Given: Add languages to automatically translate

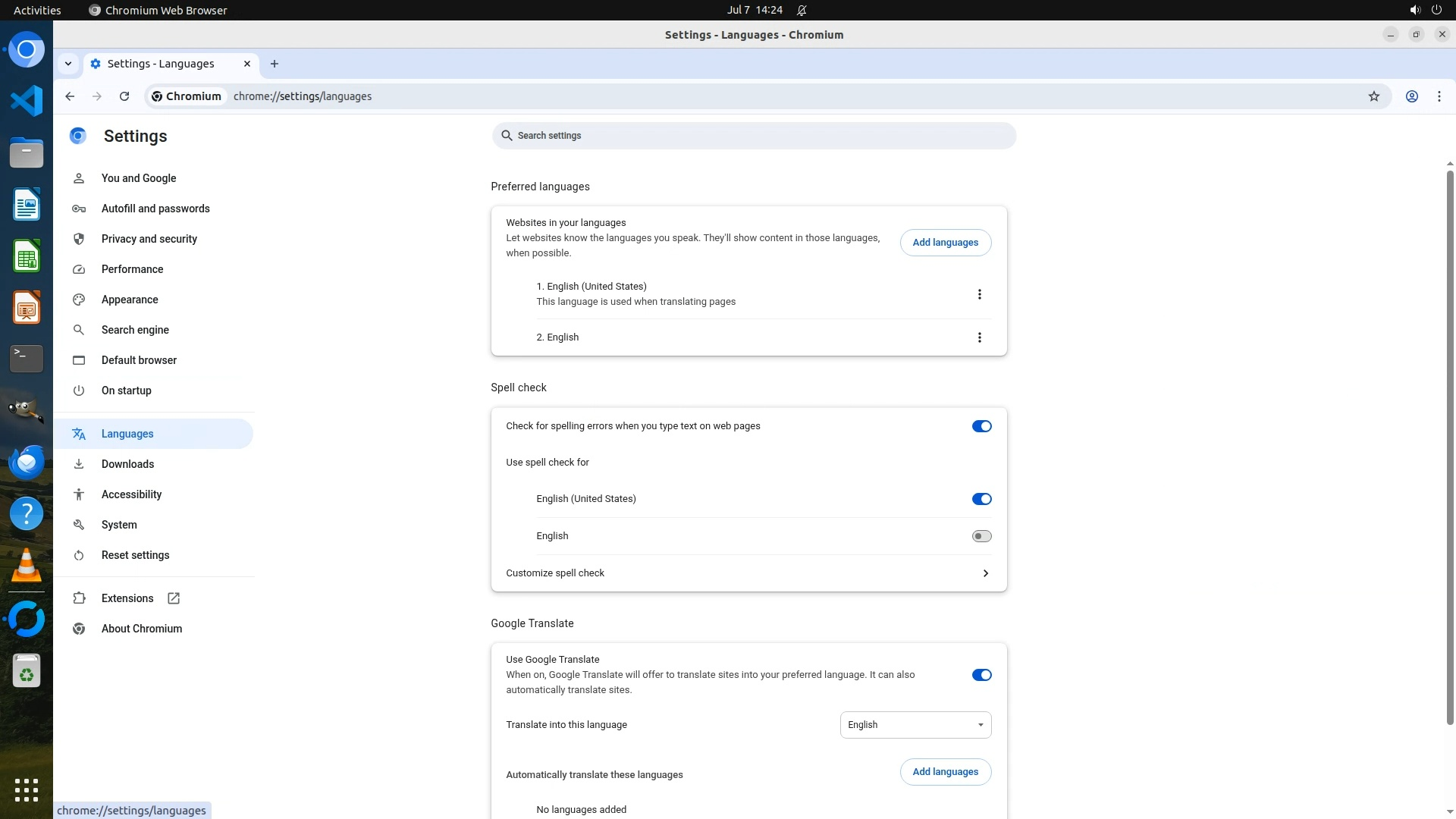Looking at the screenshot, I should (x=945, y=772).
